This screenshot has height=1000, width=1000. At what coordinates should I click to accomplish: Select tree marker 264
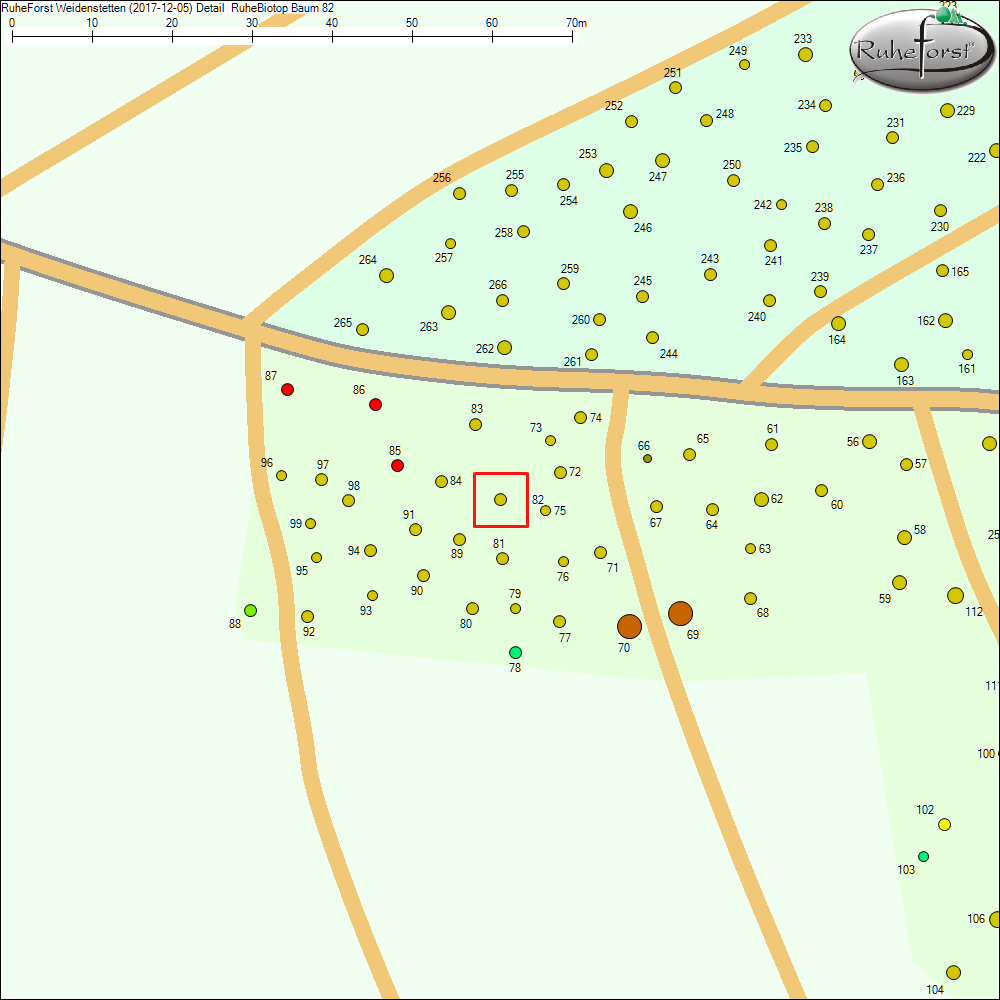point(386,275)
